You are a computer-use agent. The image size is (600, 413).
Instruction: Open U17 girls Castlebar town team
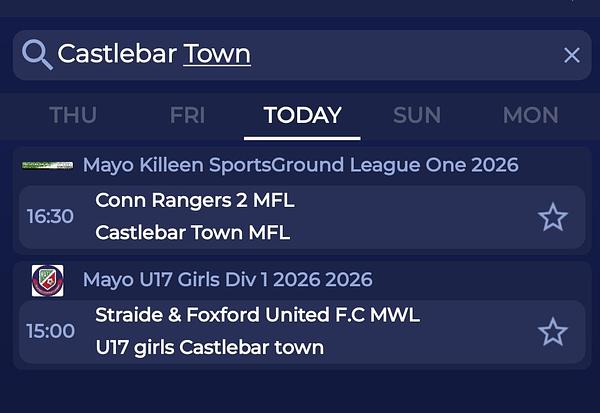tap(209, 348)
